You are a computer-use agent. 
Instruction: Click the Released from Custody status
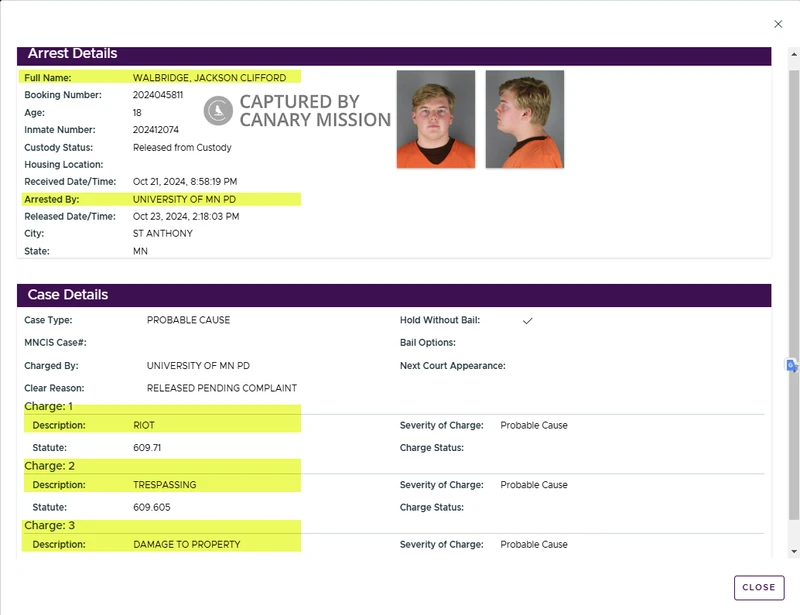point(182,147)
